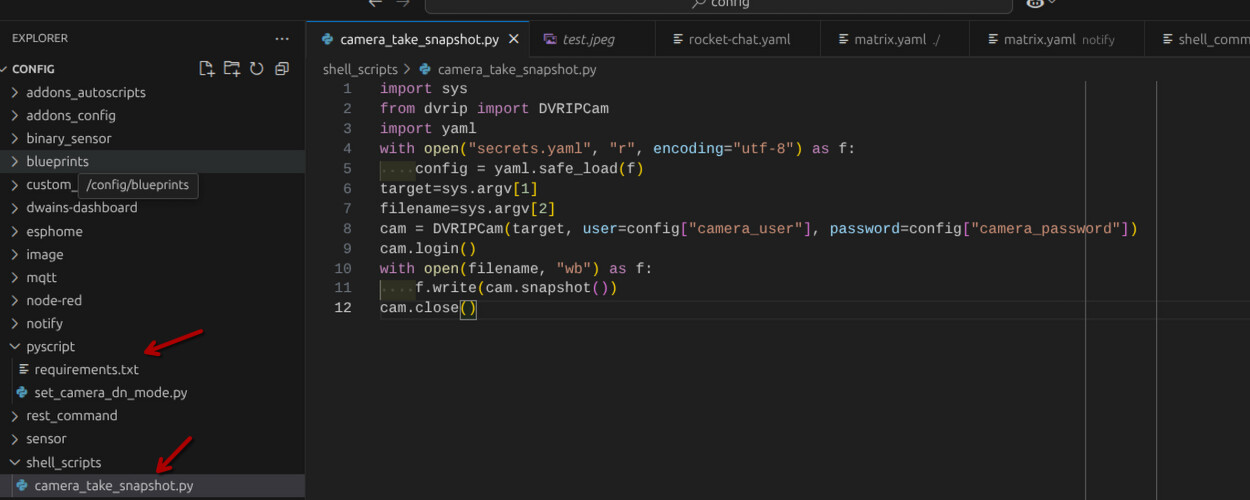Expand the esphome folder
Screen dimensions: 1250x500
[54, 231]
